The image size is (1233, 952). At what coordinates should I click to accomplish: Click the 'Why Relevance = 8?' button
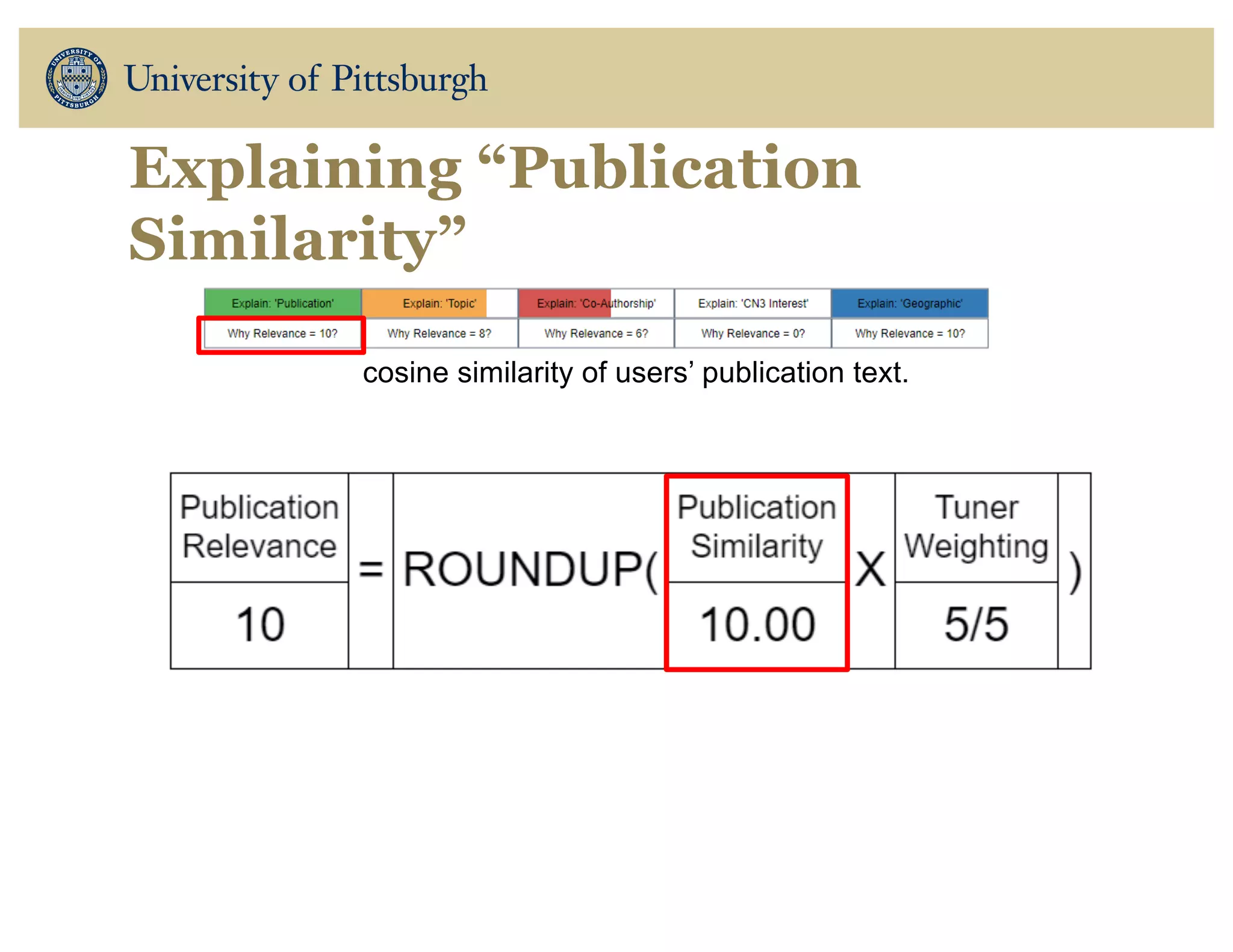439,333
